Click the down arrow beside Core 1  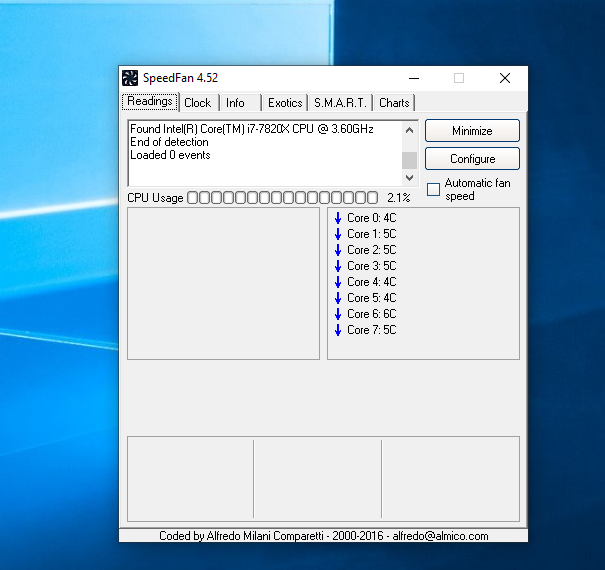pos(338,234)
